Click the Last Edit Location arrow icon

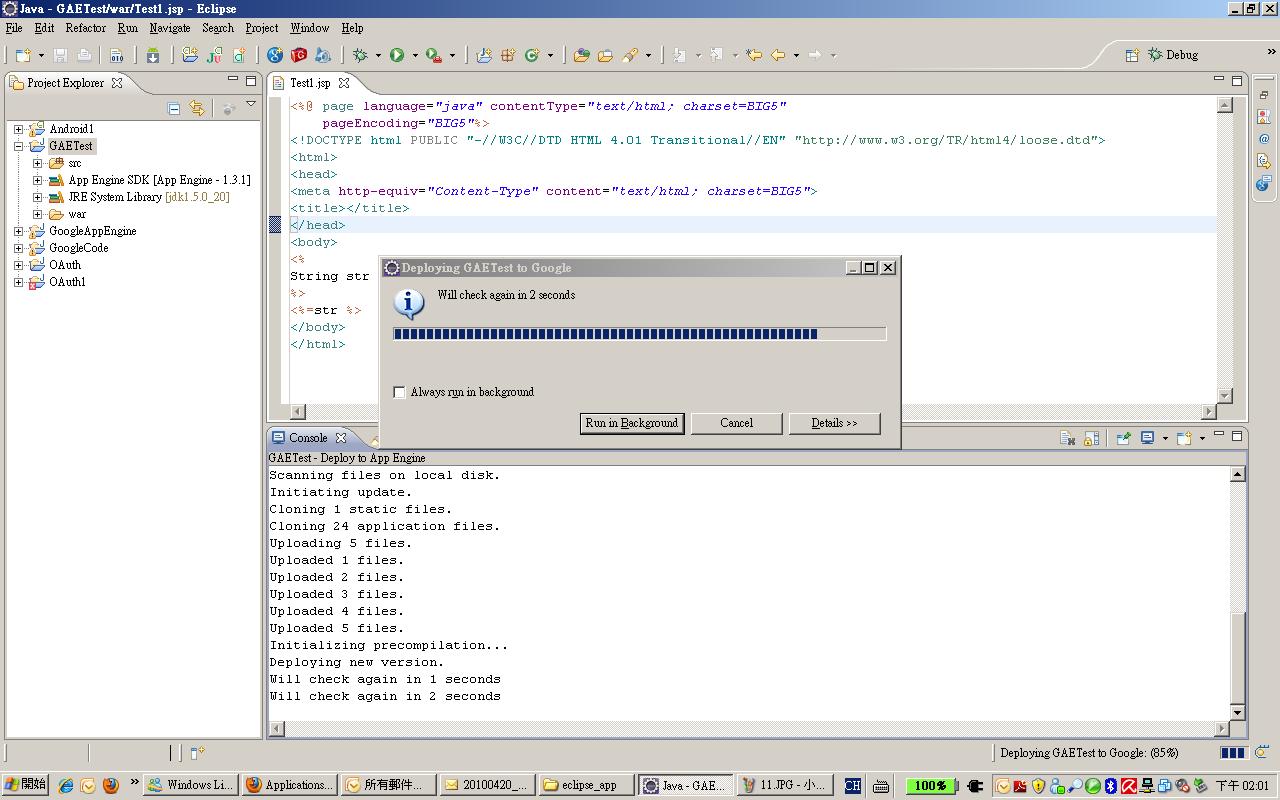tap(754, 55)
